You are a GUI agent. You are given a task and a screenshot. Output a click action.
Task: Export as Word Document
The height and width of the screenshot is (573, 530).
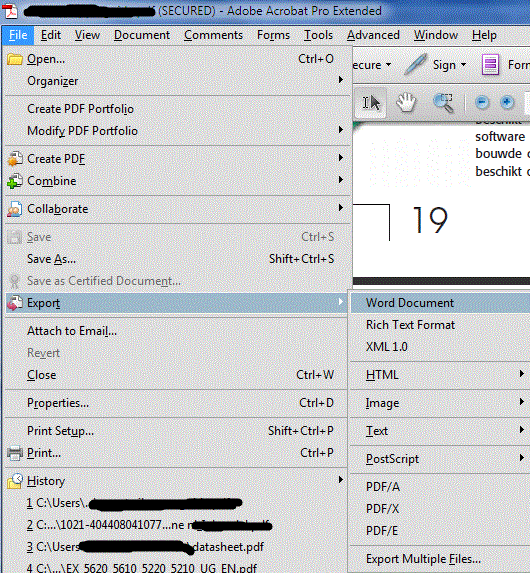(440, 303)
